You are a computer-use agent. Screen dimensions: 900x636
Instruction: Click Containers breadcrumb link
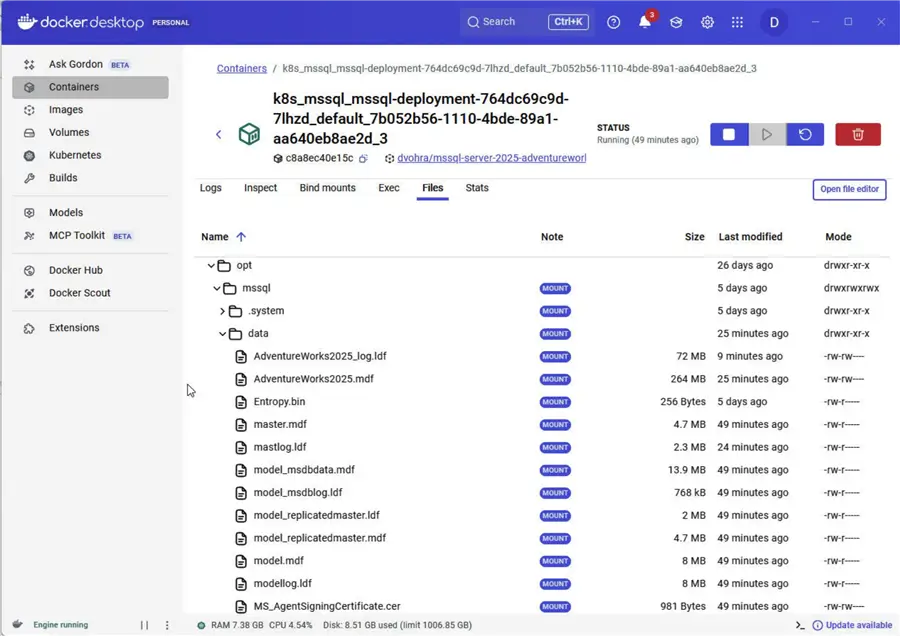point(242,68)
